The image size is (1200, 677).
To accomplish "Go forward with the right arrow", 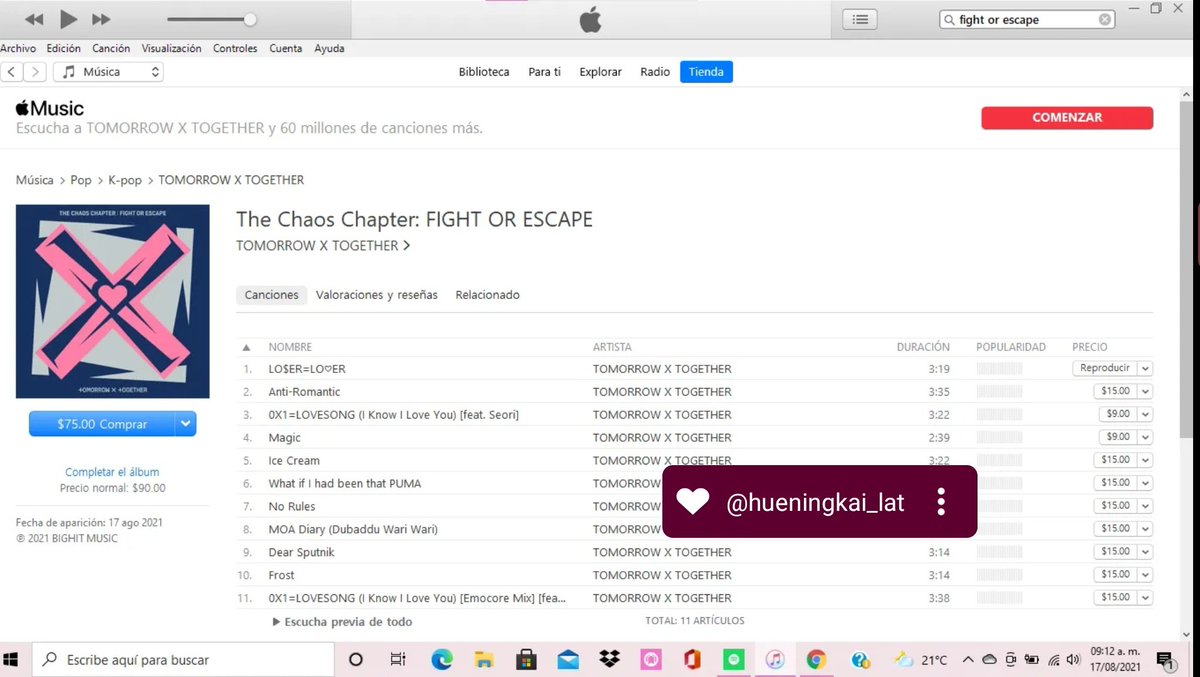I will pyautogui.click(x=35, y=72).
